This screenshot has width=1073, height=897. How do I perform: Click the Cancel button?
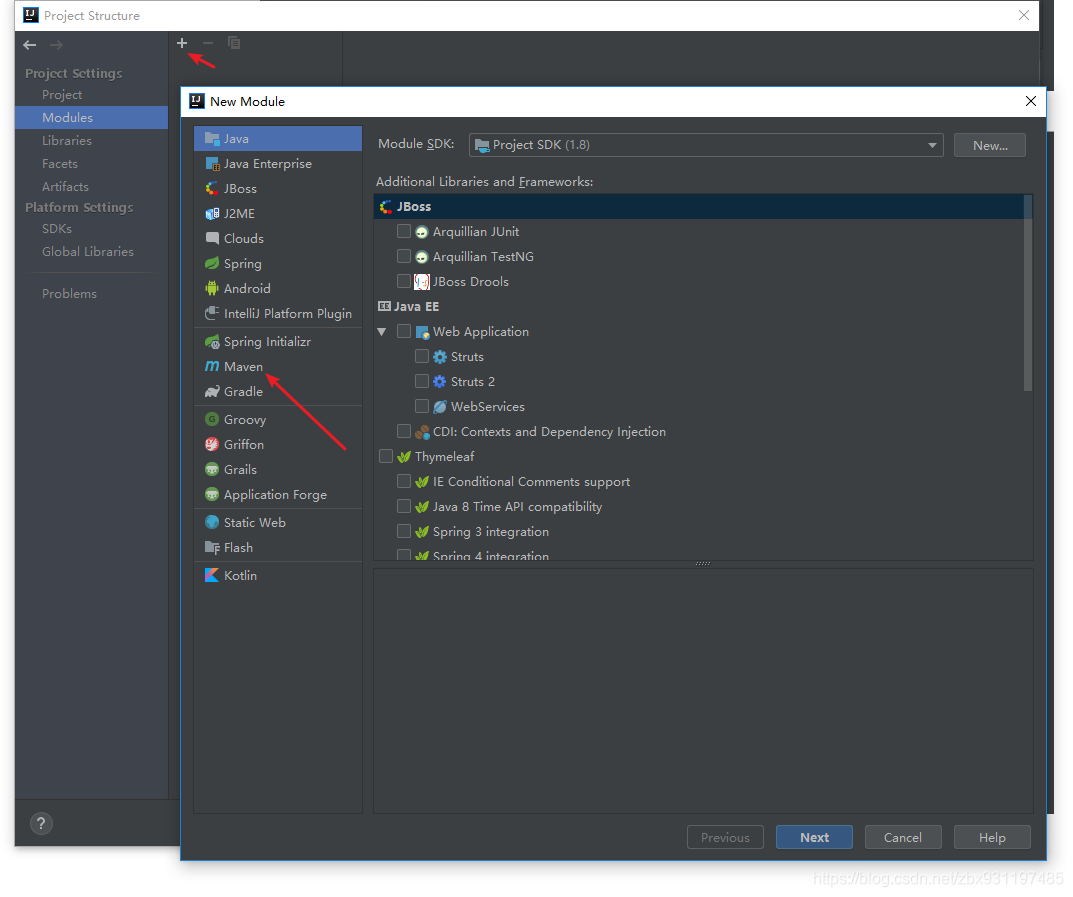(x=903, y=837)
